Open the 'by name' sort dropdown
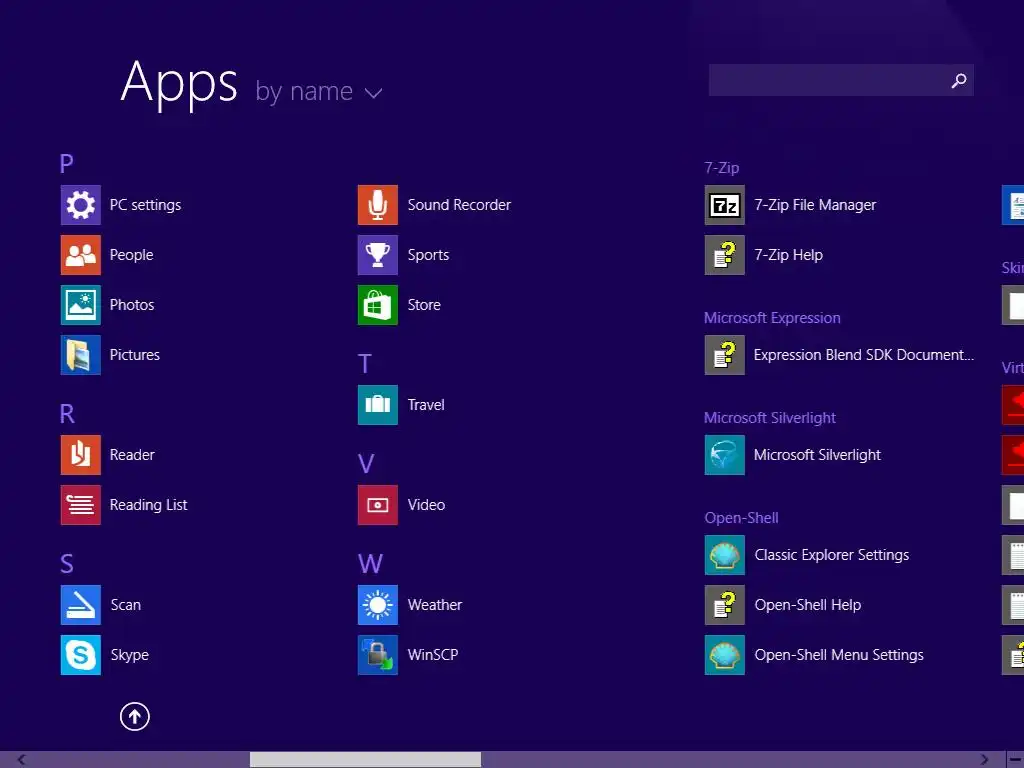The width and height of the screenshot is (1024, 768). (318, 91)
